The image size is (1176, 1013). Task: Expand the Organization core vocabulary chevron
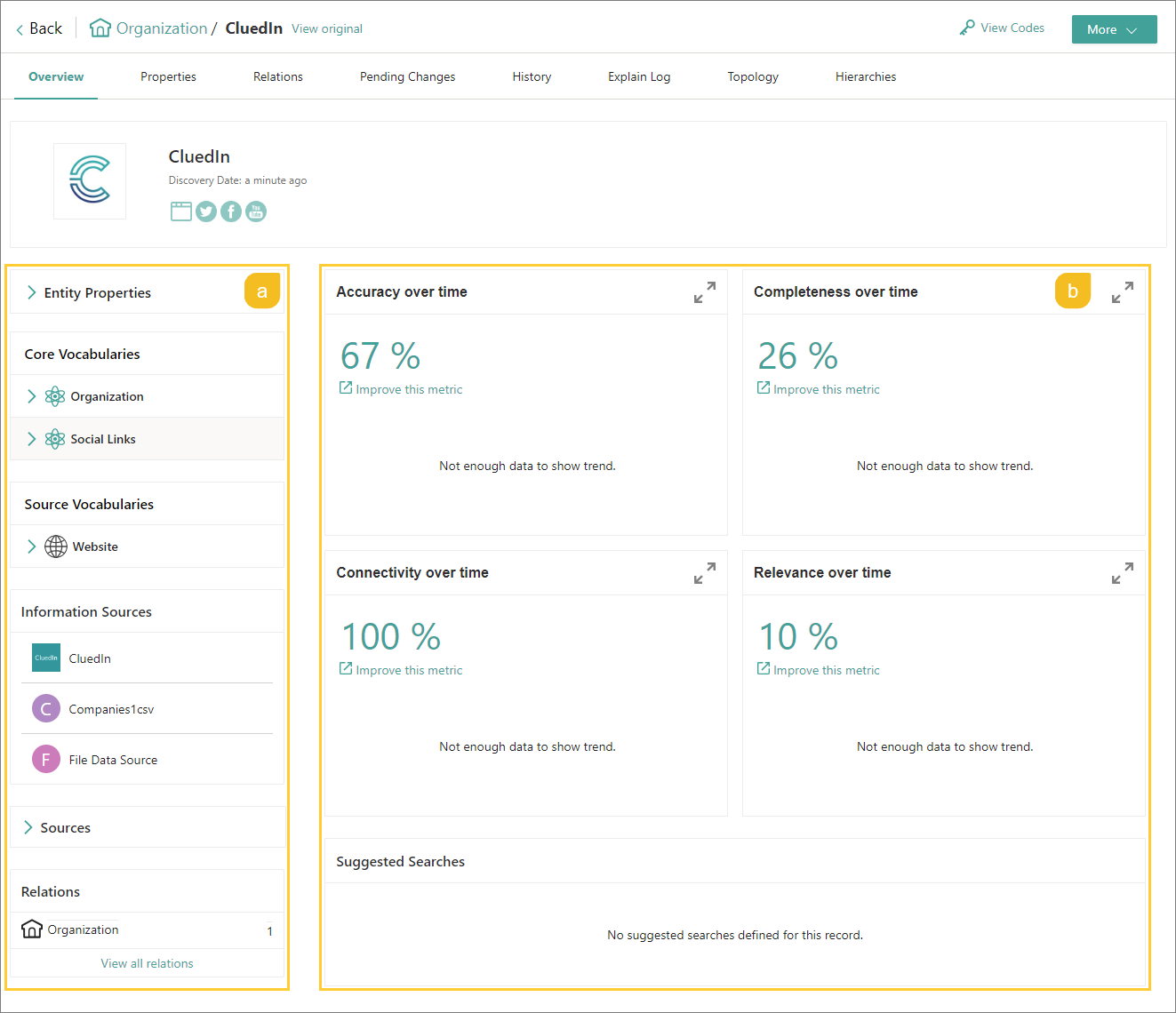coord(32,396)
